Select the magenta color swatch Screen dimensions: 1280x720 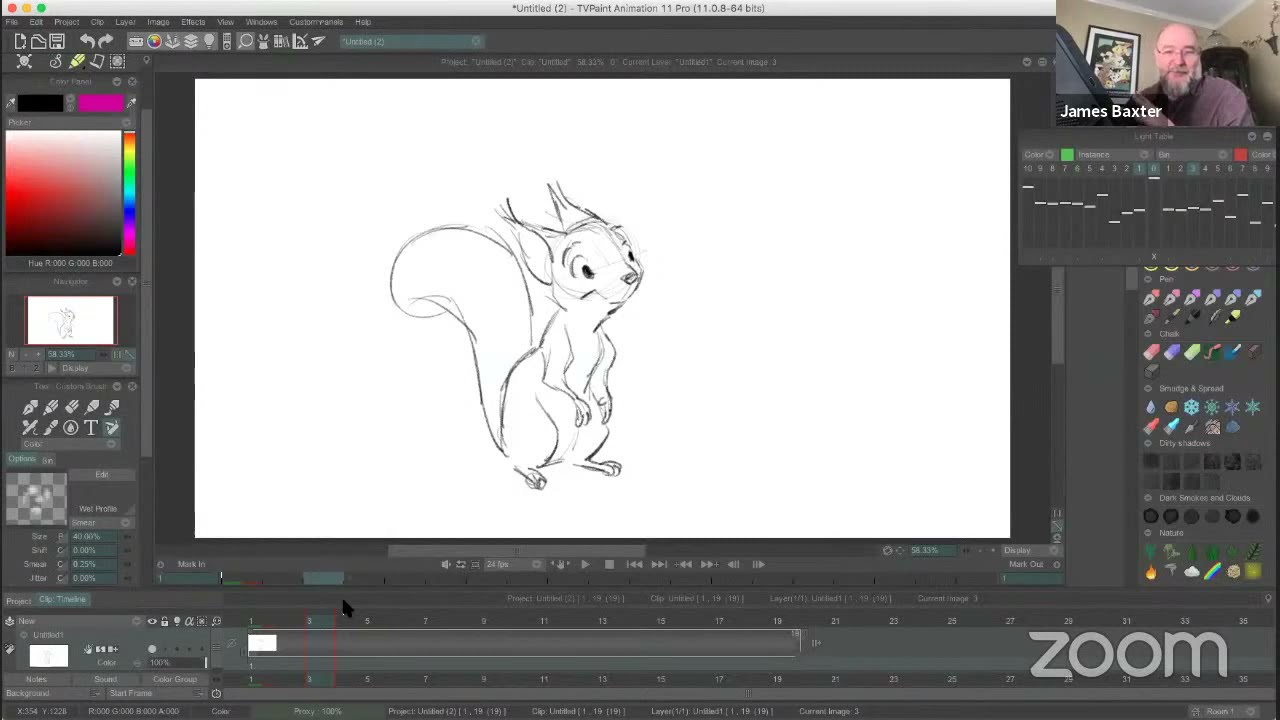[100, 103]
